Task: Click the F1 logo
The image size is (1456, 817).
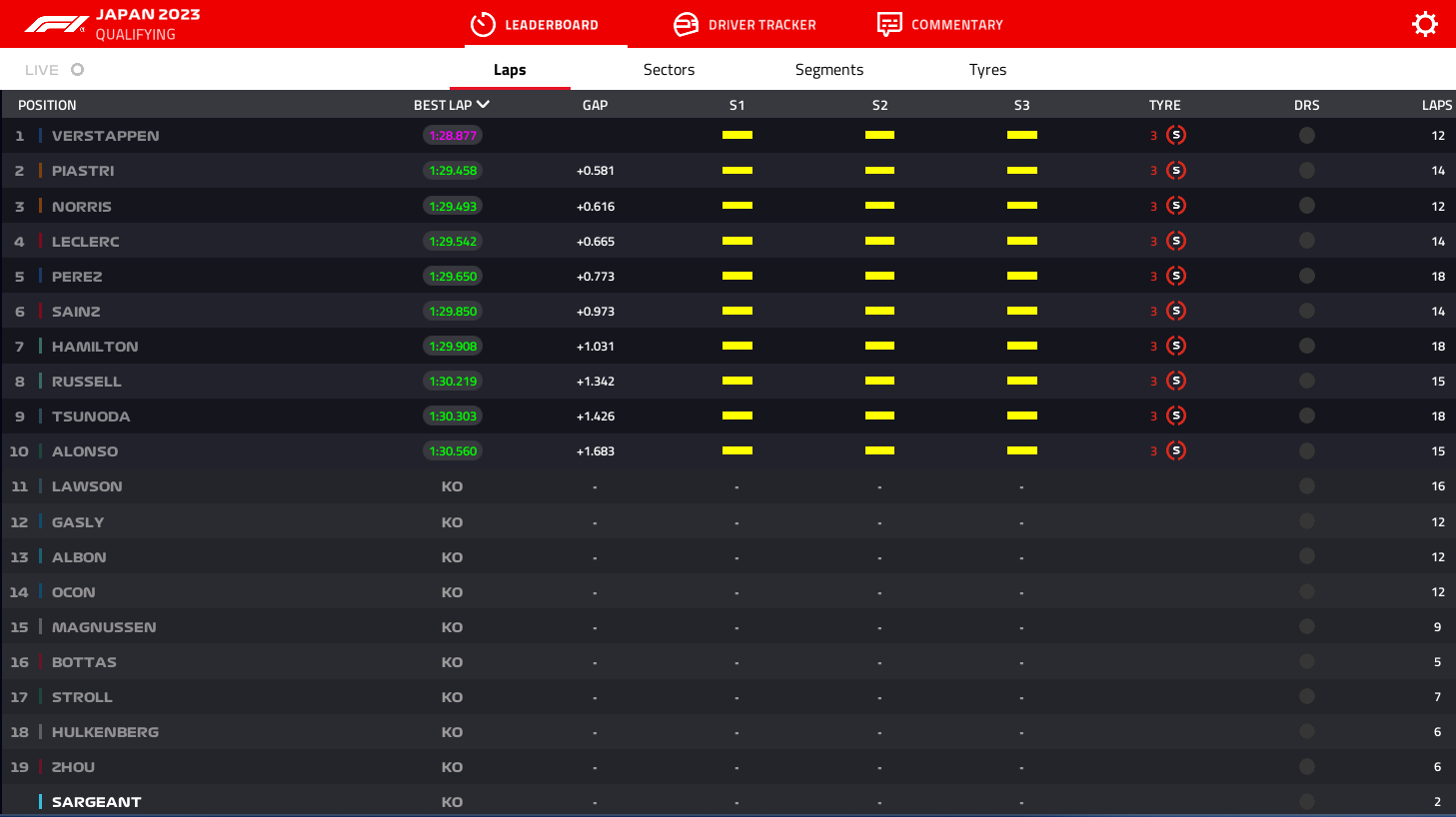Action: [57, 24]
